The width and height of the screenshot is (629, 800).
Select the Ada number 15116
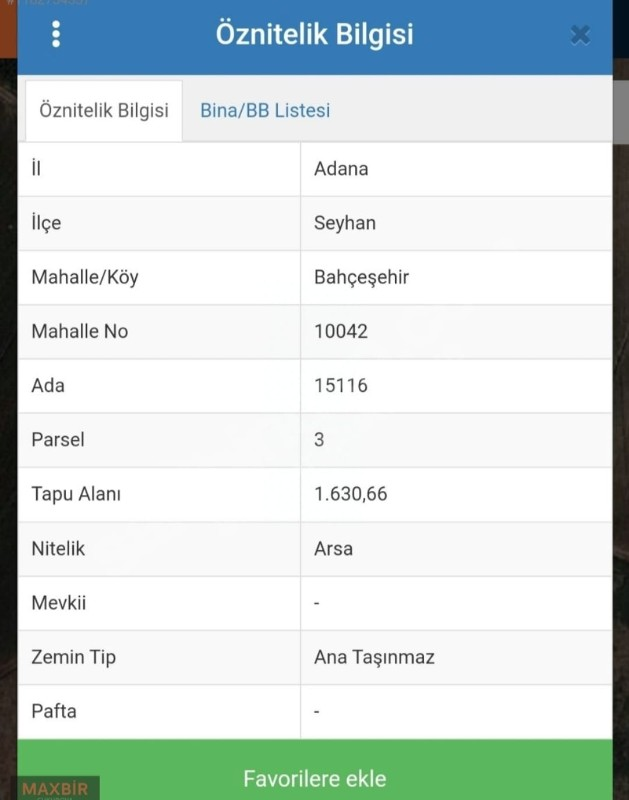coord(341,385)
